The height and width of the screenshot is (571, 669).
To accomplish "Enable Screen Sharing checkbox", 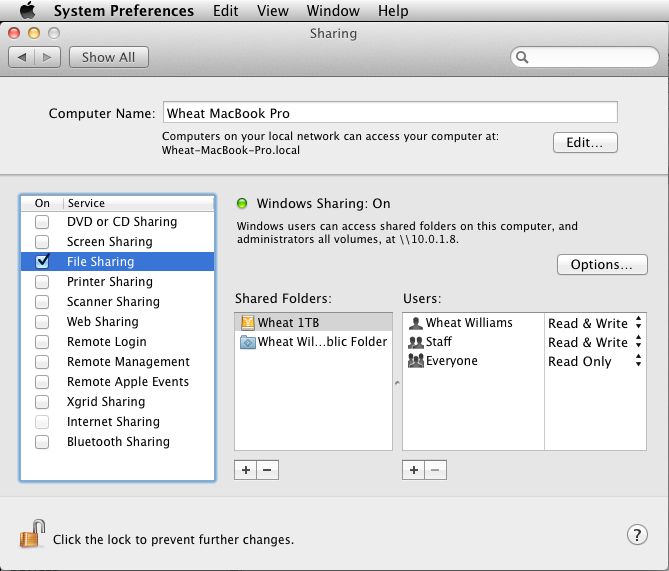I will coord(42,242).
